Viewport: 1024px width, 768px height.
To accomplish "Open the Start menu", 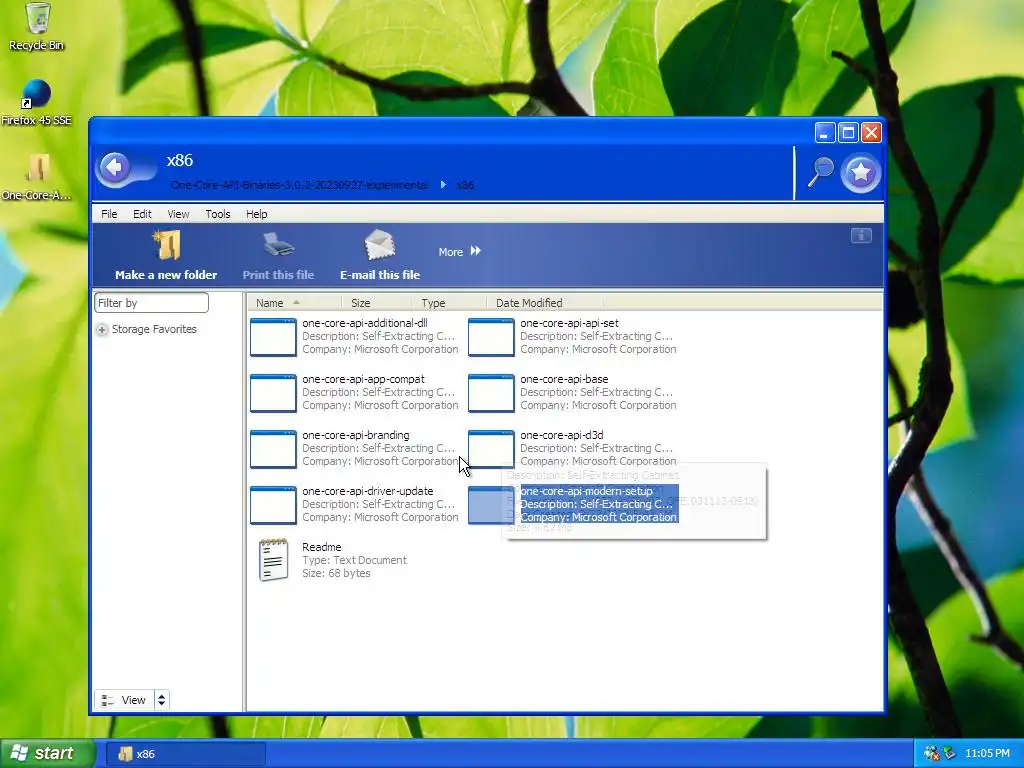I will point(46,754).
